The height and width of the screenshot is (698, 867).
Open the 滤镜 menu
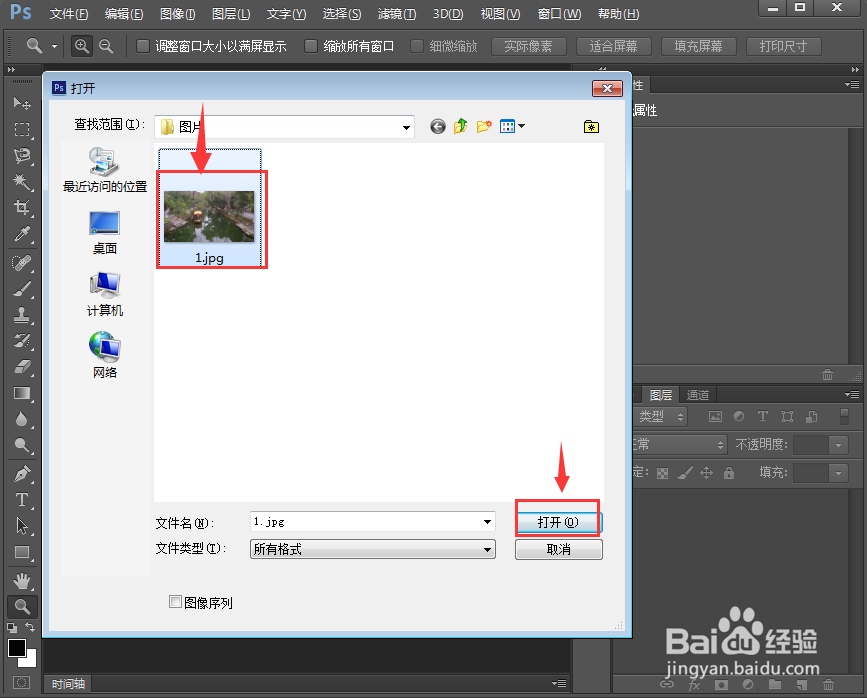coord(396,13)
